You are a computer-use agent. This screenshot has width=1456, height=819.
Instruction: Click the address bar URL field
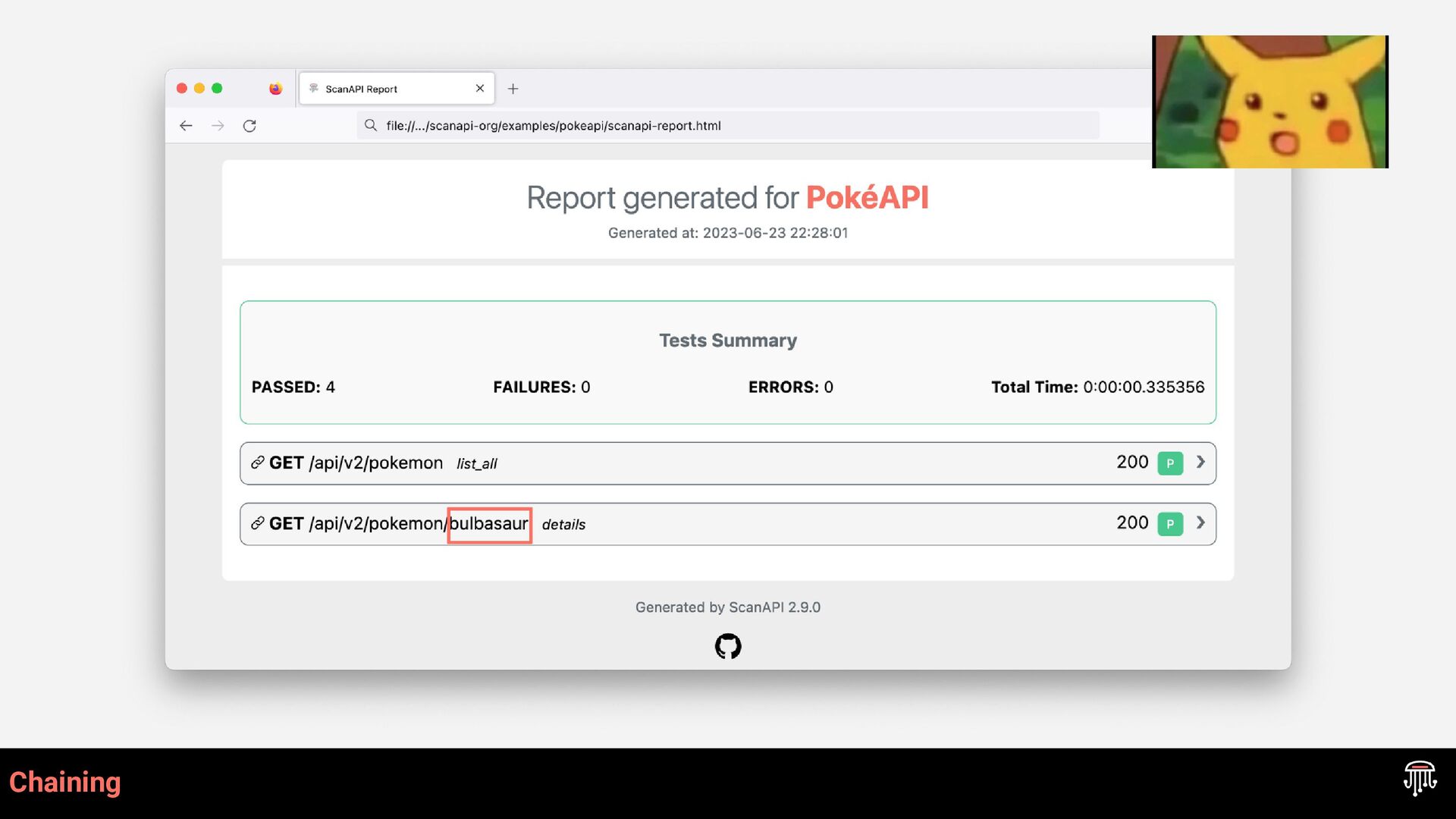(728, 126)
